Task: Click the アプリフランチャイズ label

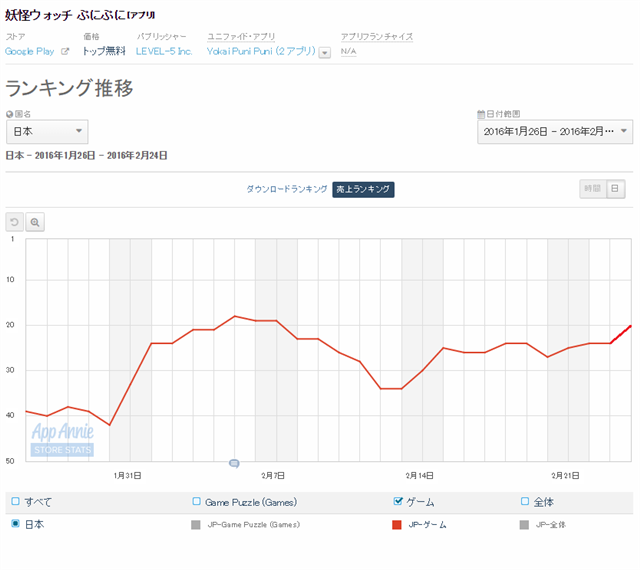Action: click(x=377, y=37)
